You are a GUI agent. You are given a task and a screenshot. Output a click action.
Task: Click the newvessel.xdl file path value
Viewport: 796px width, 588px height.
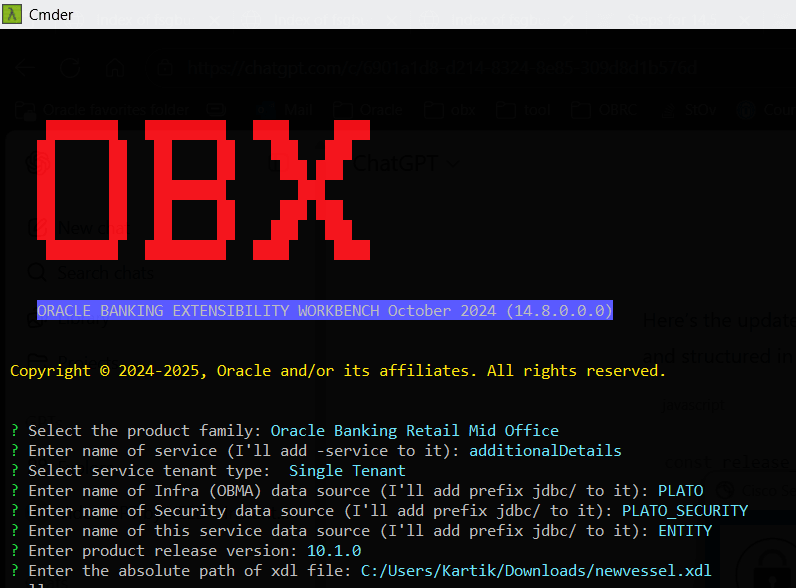[x=536, y=571]
